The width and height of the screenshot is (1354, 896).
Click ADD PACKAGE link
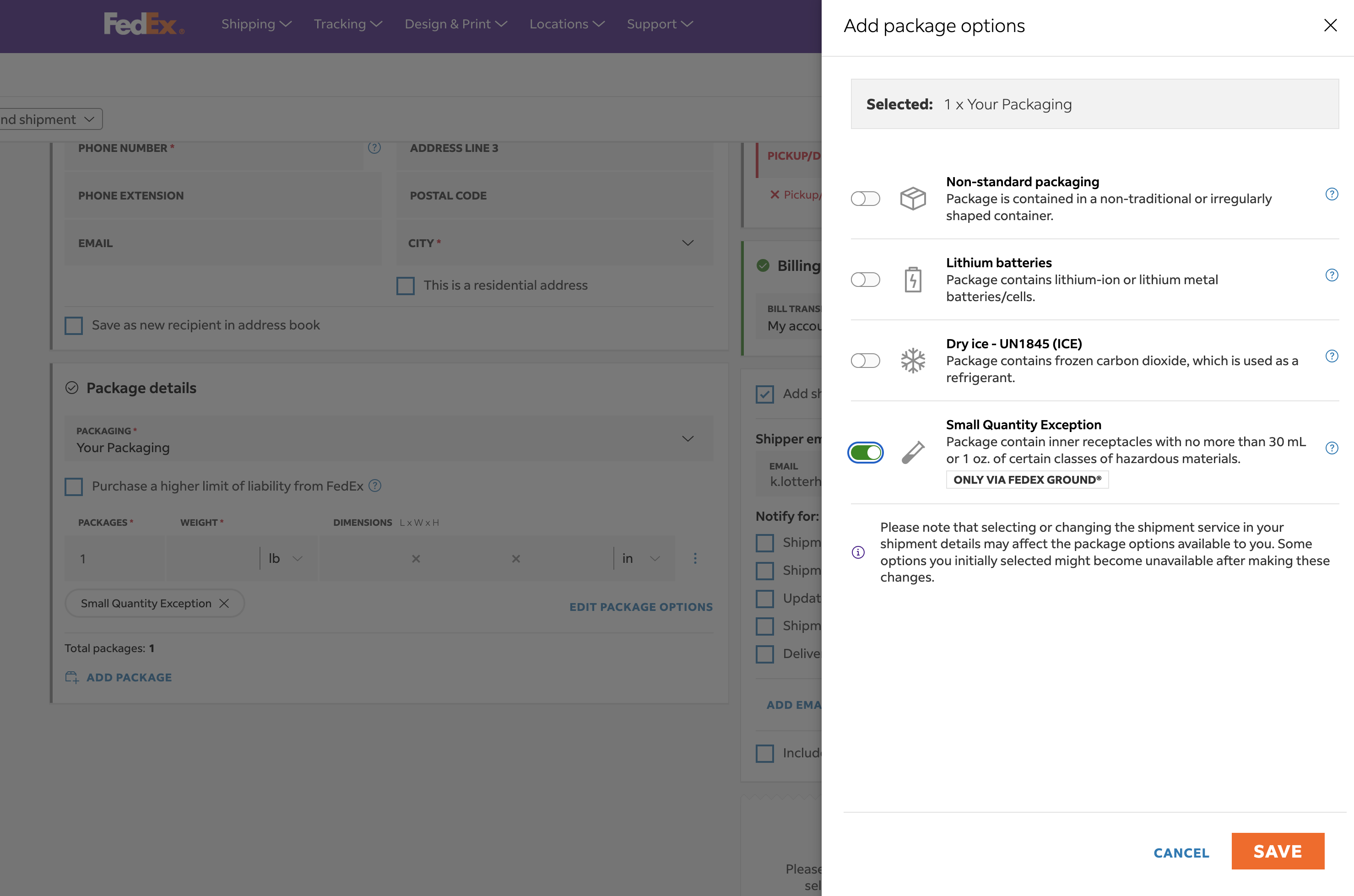coord(129,677)
